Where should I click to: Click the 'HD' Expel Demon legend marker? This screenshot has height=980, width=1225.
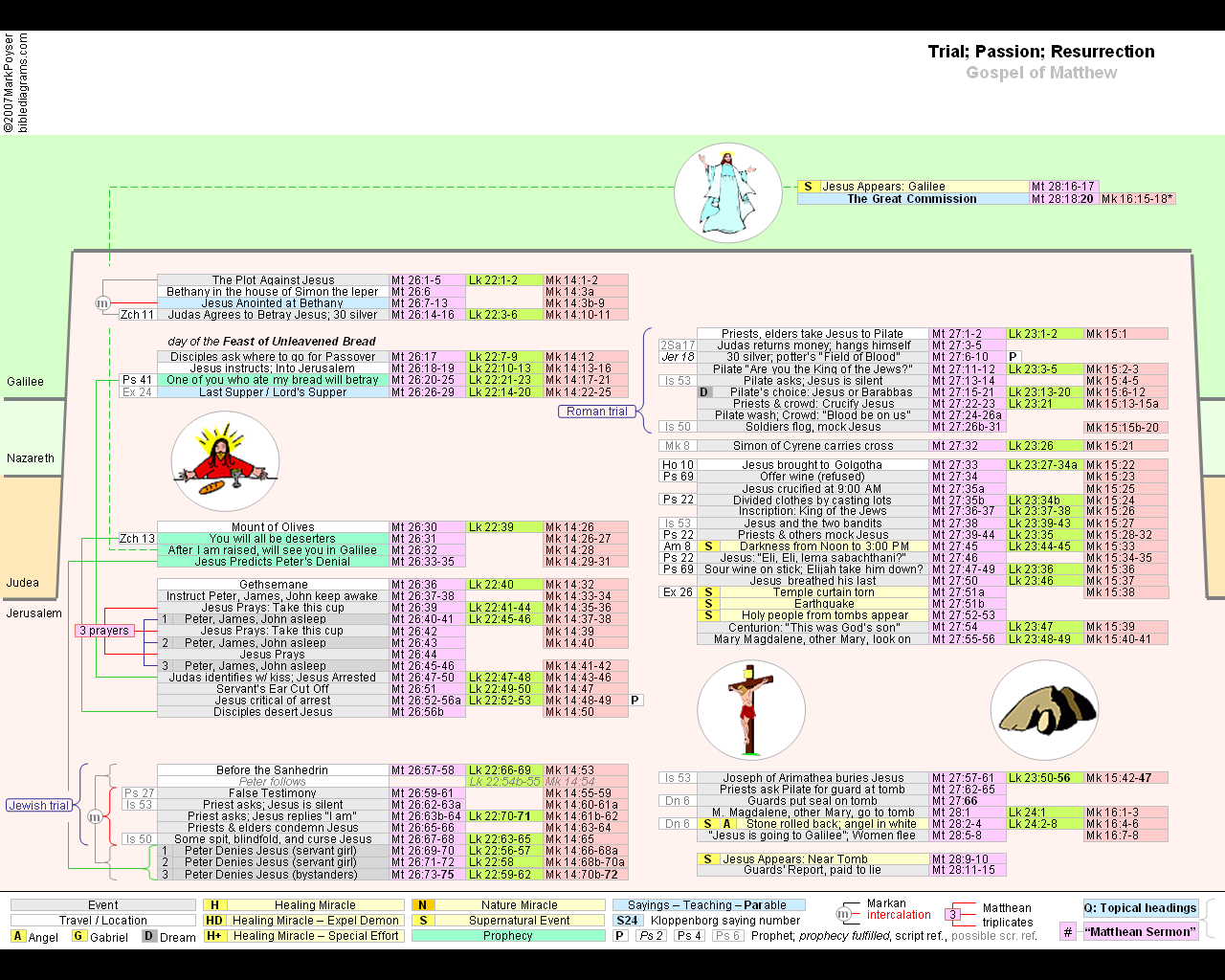click(x=214, y=920)
